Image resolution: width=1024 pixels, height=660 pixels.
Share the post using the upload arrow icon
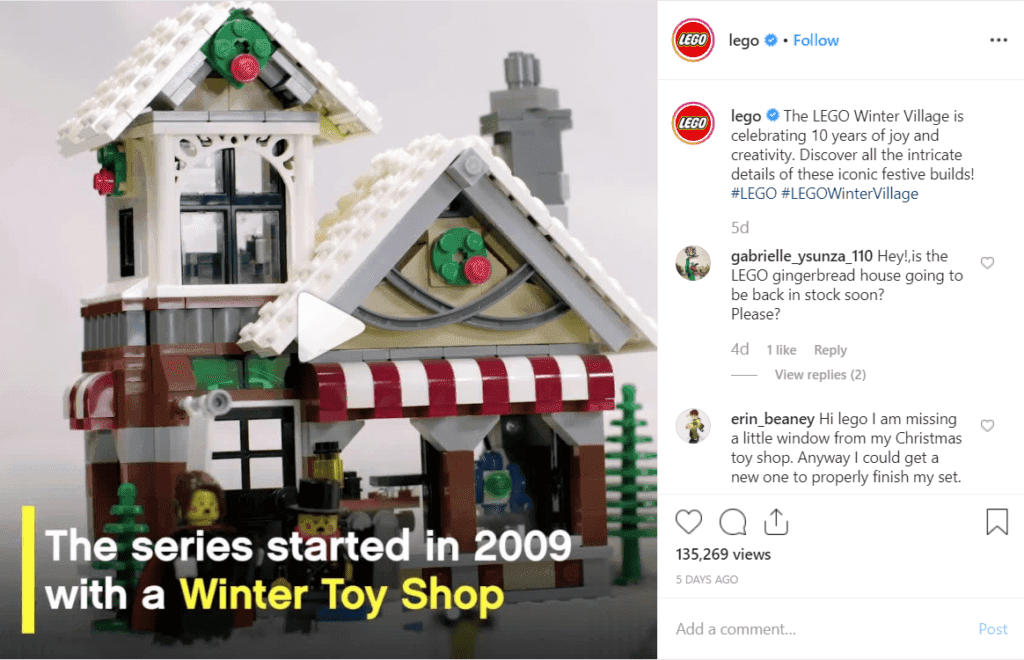776,522
